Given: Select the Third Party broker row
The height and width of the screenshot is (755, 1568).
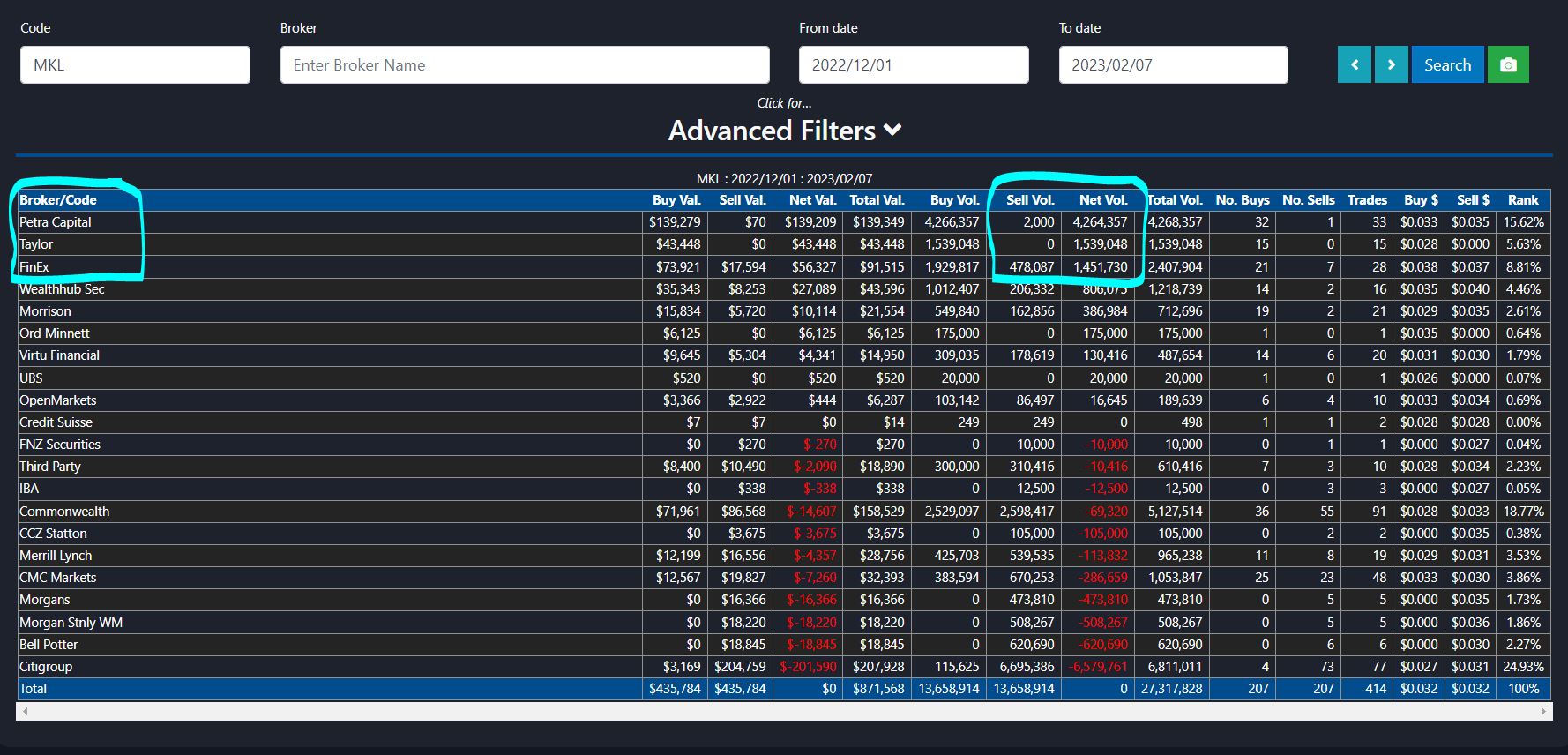Looking at the screenshot, I should [x=783, y=467].
